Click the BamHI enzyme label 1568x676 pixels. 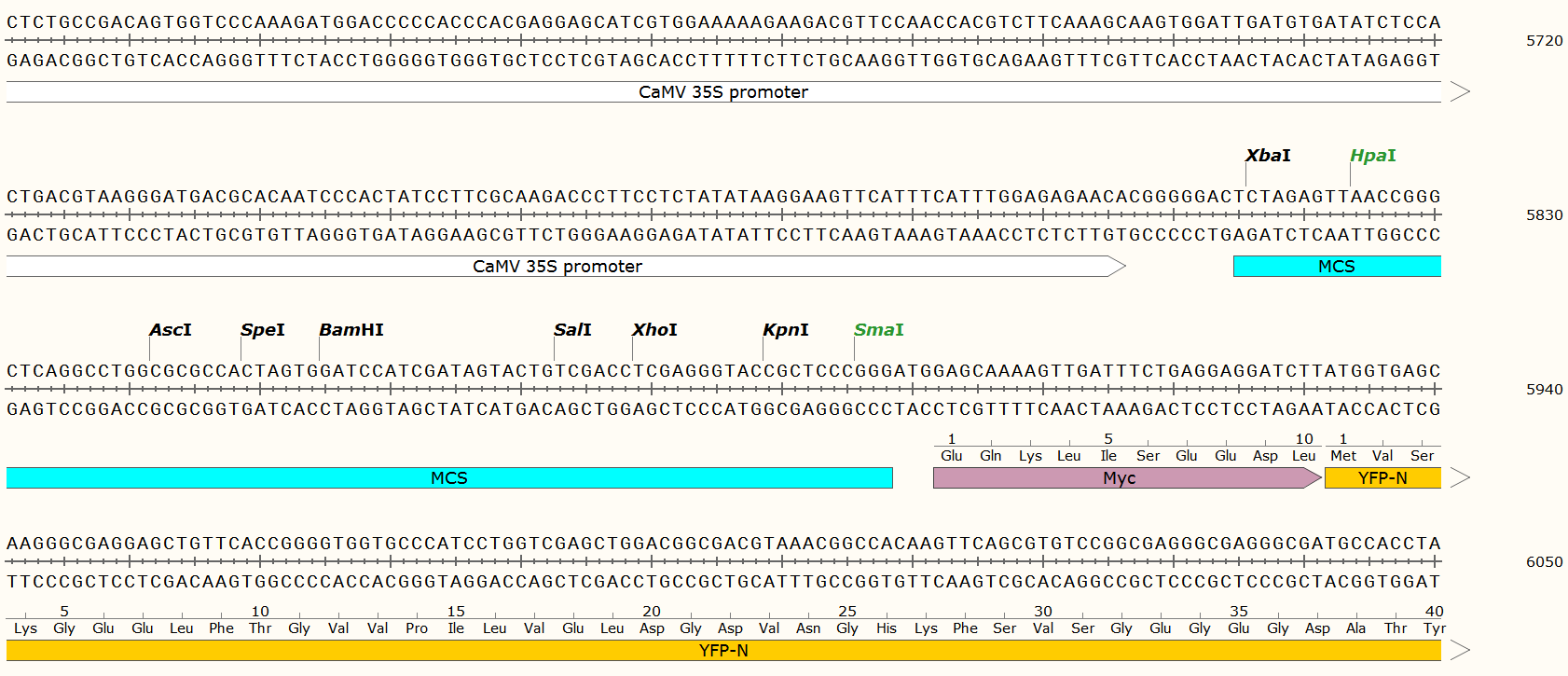tap(351, 330)
